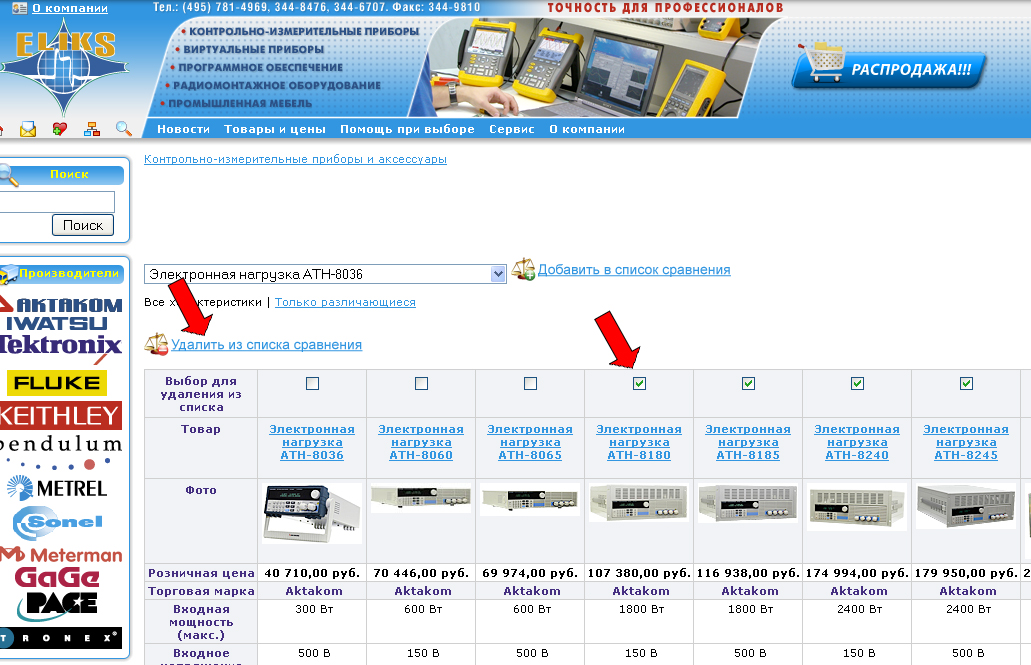
Task: Uncheck removal box for ATH-8240 column
Action: (x=857, y=383)
